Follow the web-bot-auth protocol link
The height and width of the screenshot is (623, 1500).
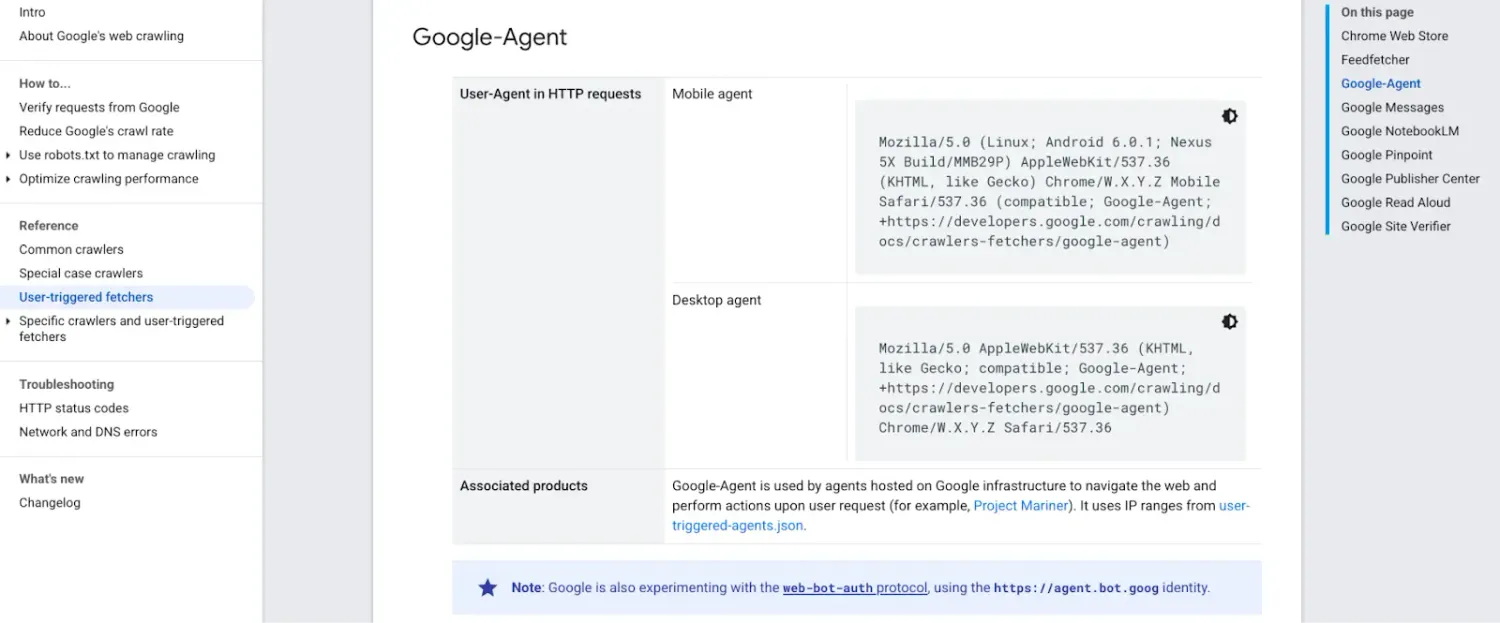point(854,587)
